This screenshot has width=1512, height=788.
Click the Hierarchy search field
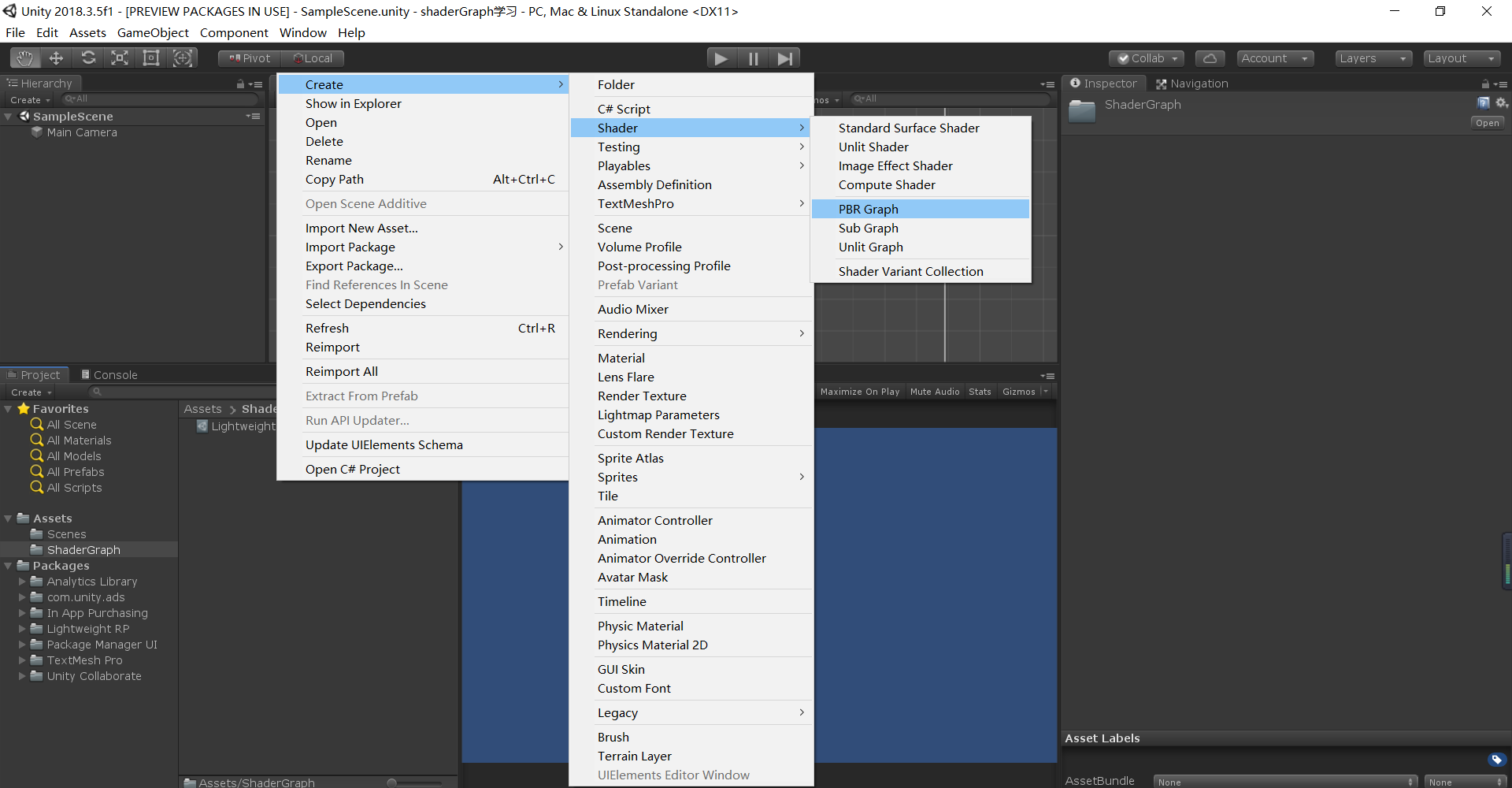(160, 99)
